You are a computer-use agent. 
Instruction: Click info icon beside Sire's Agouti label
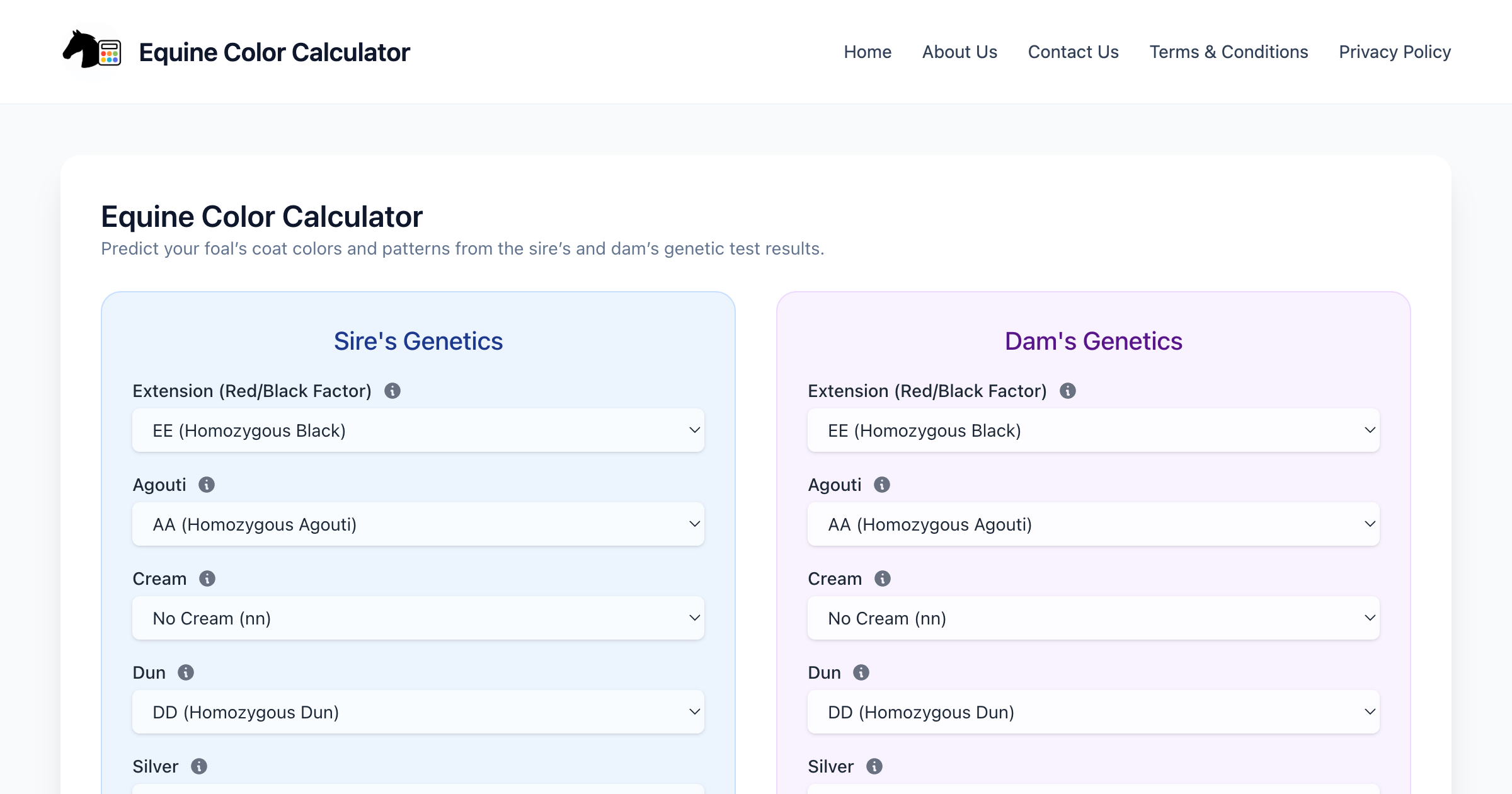point(207,485)
